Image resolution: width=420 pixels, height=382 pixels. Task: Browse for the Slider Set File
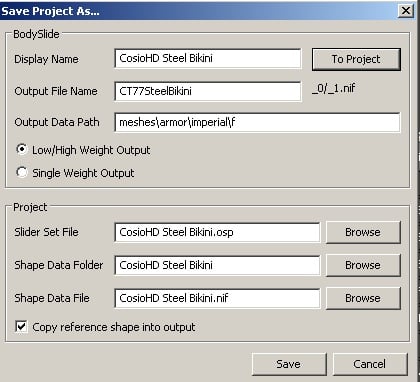tap(363, 232)
